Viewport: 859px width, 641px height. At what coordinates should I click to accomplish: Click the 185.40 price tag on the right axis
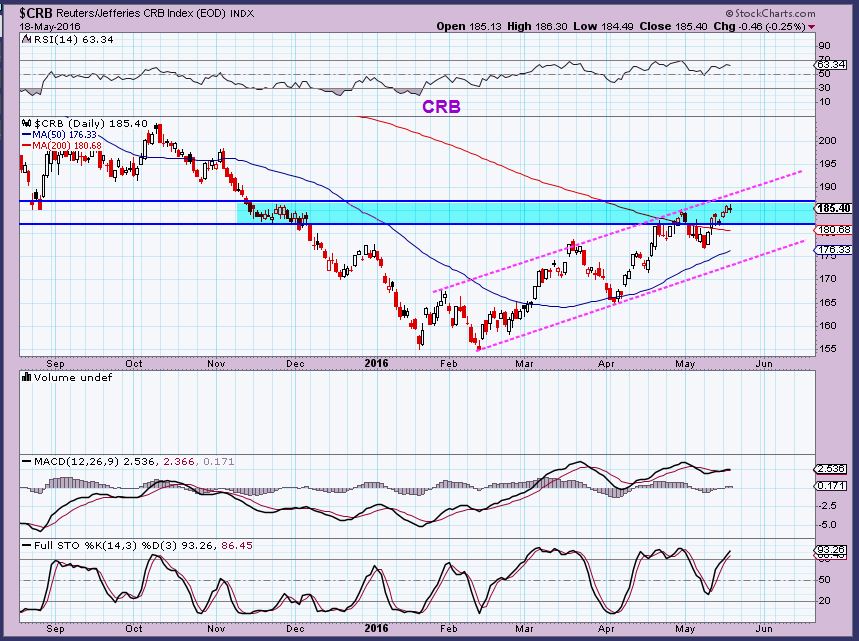[833, 208]
